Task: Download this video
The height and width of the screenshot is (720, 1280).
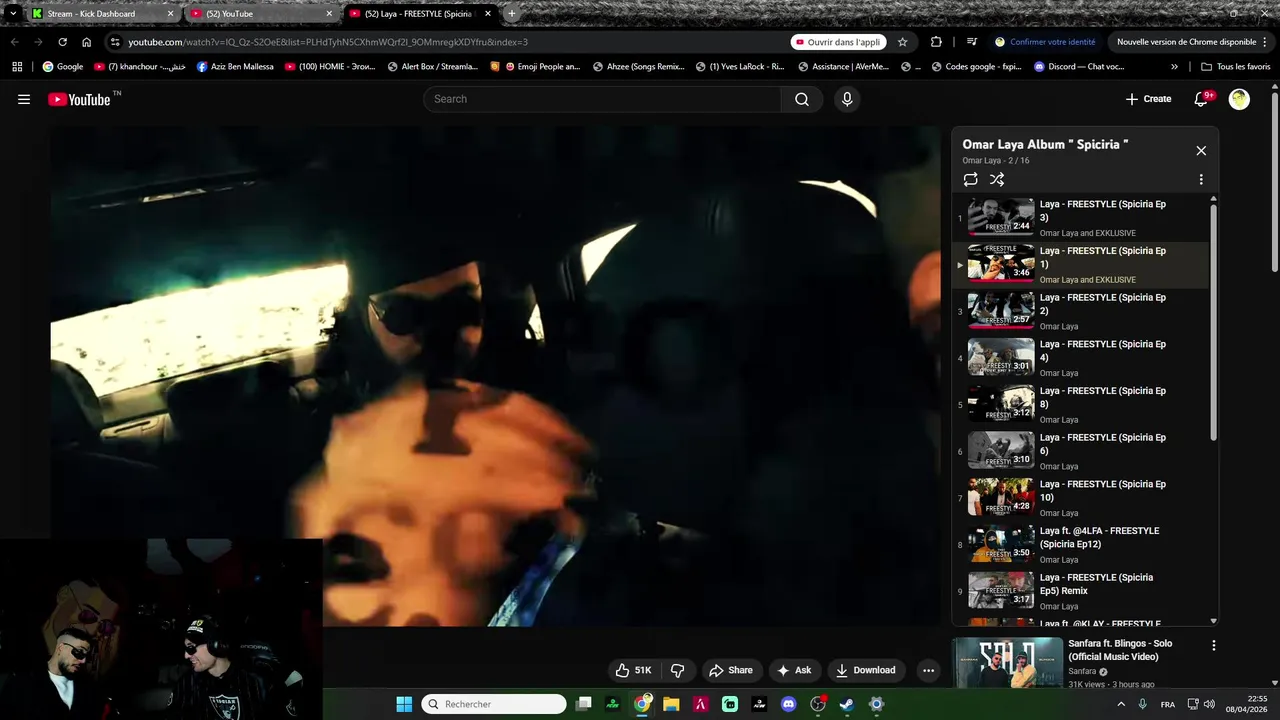Action: point(866,670)
